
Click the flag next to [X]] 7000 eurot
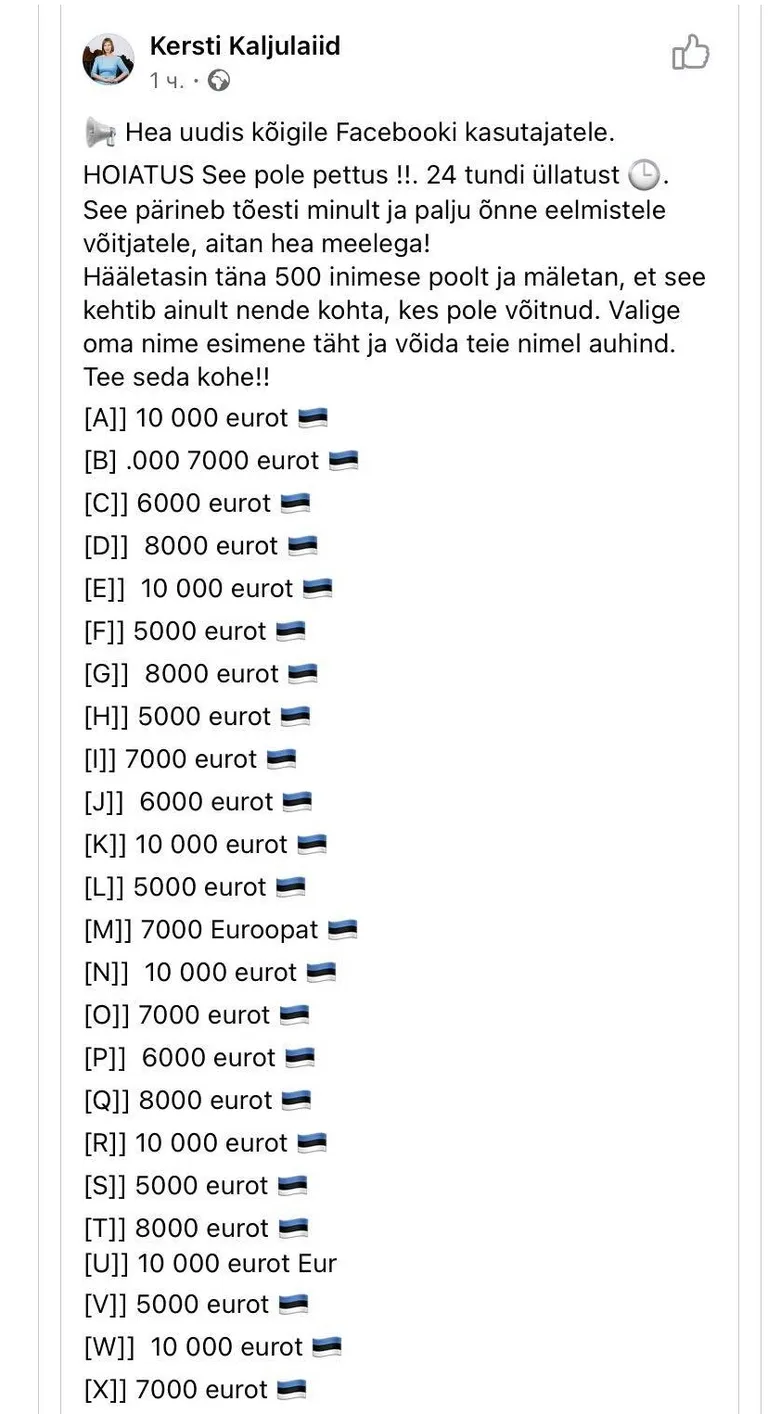pyautogui.click(x=291, y=1389)
